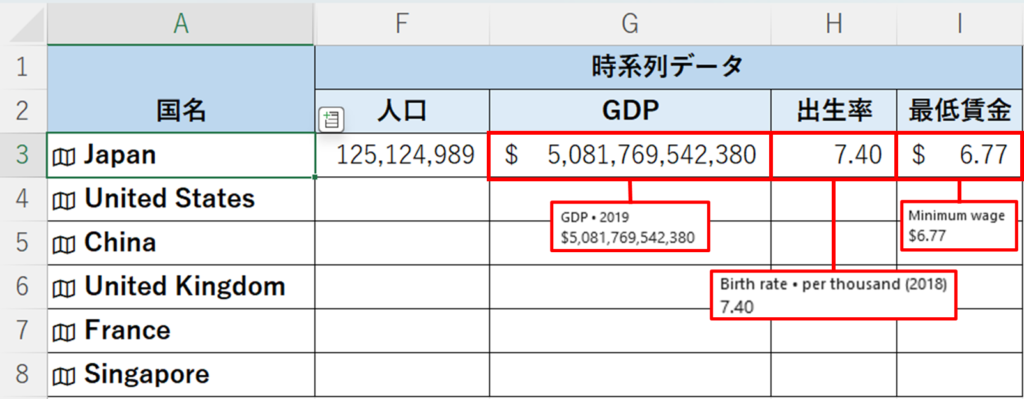Screen dimensions: 1024x399
Task: Click the 国名 header cell
Action: pos(181,89)
